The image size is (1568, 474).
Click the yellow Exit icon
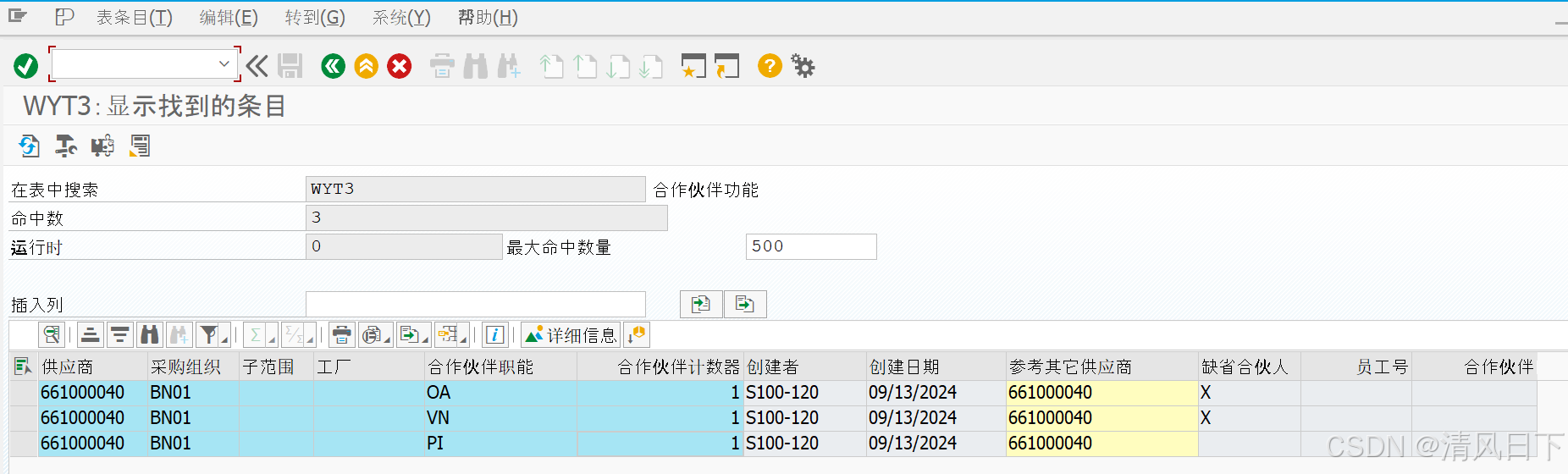367,66
